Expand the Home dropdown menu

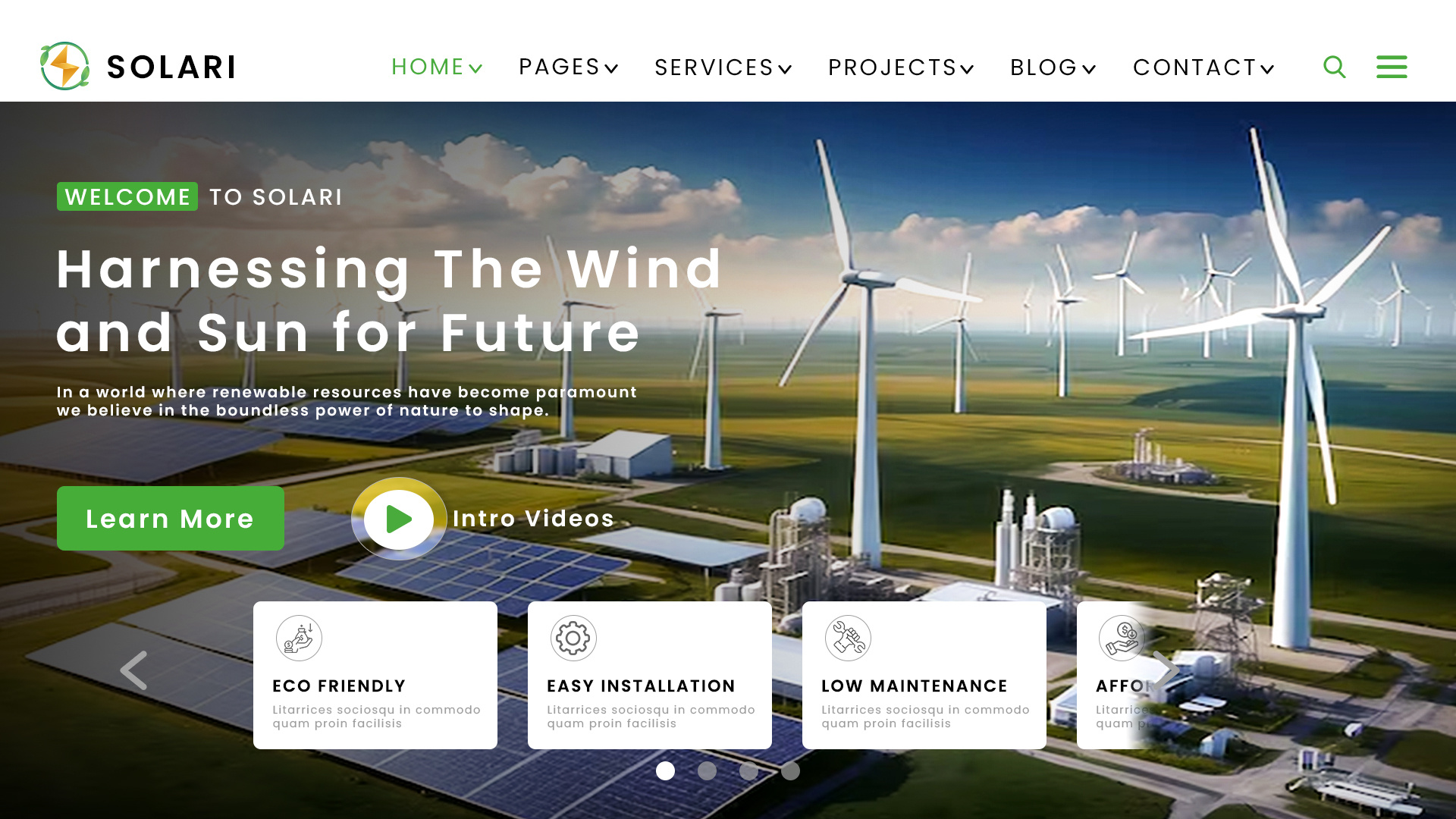(437, 67)
